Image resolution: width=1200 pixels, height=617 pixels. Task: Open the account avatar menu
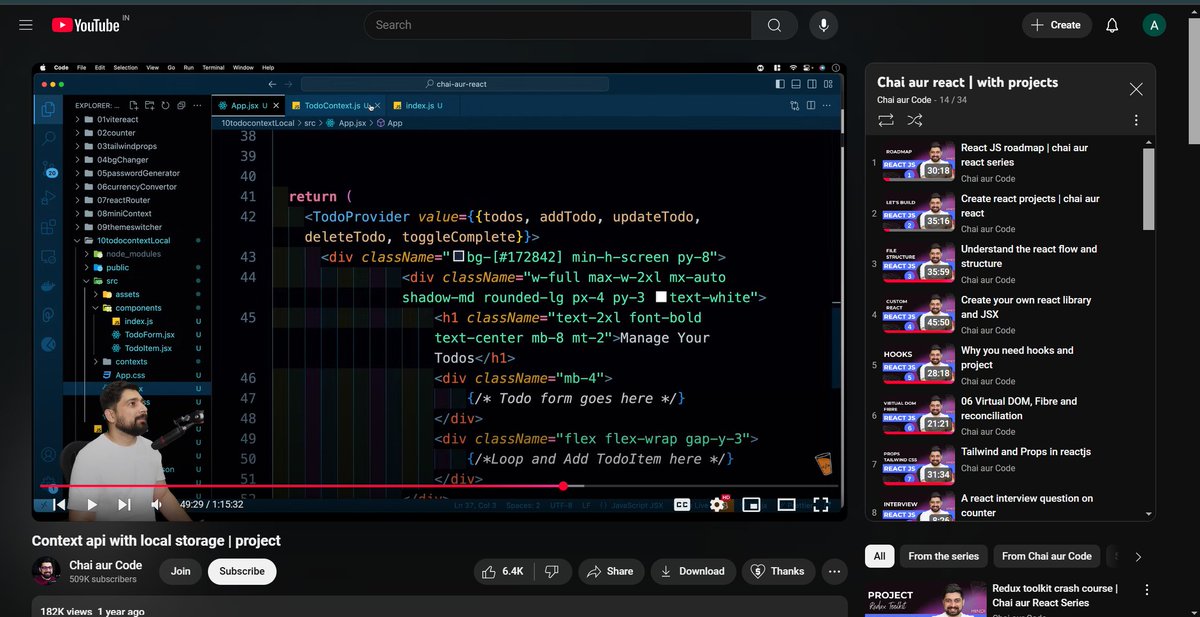click(1154, 25)
